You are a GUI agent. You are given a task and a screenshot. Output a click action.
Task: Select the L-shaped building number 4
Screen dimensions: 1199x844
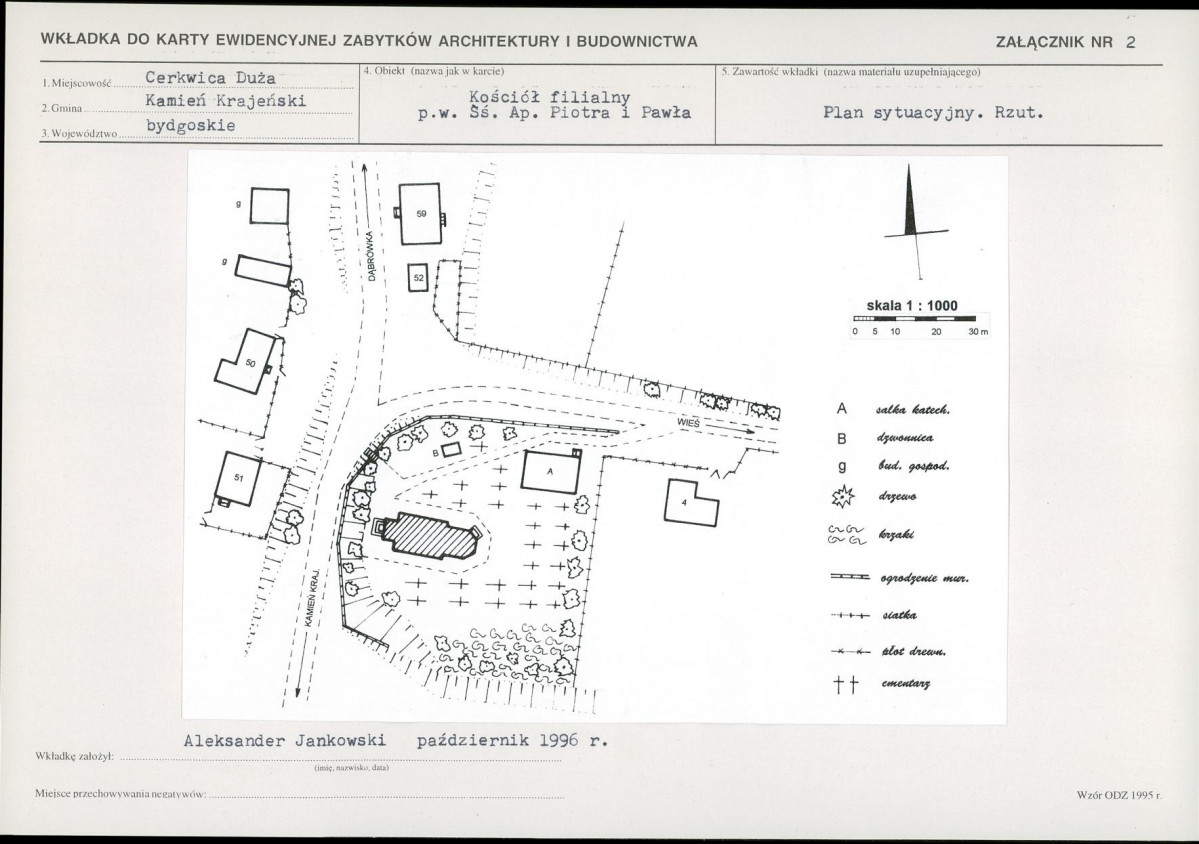point(690,502)
